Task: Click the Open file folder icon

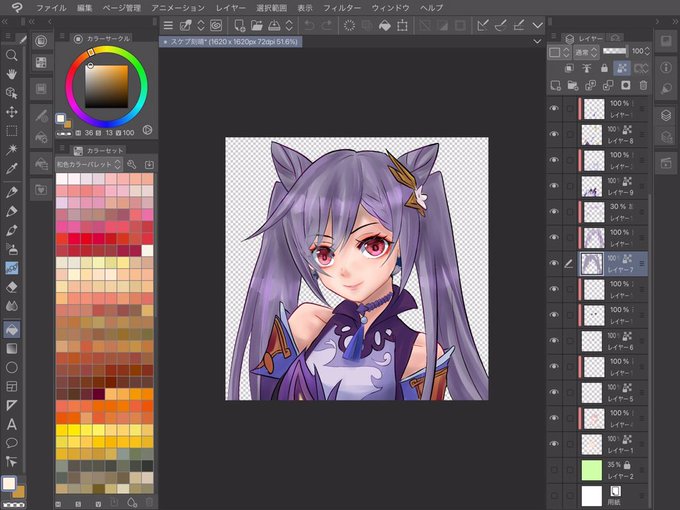Action: click(257, 26)
